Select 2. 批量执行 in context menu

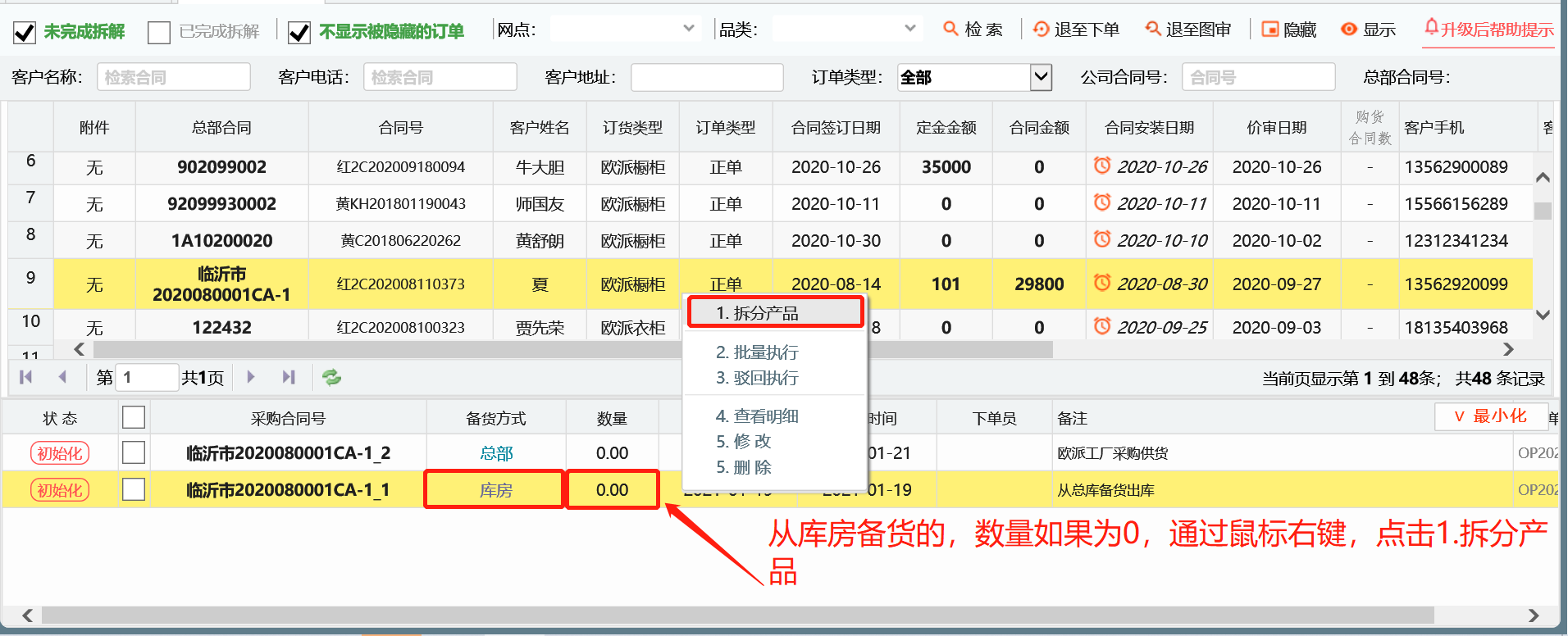[x=757, y=352]
